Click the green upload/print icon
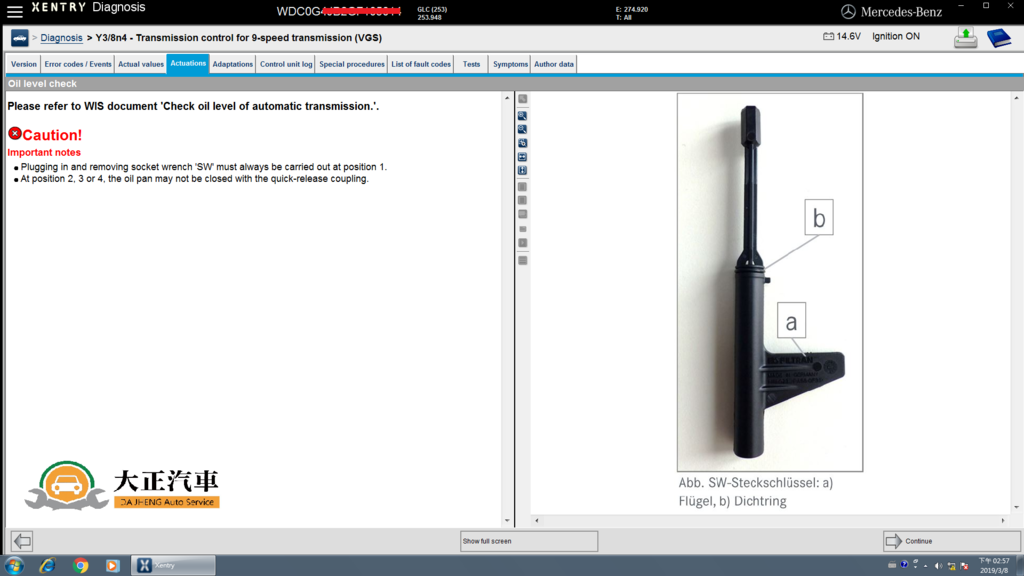This screenshot has width=1024, height=576. coord(965,37)
